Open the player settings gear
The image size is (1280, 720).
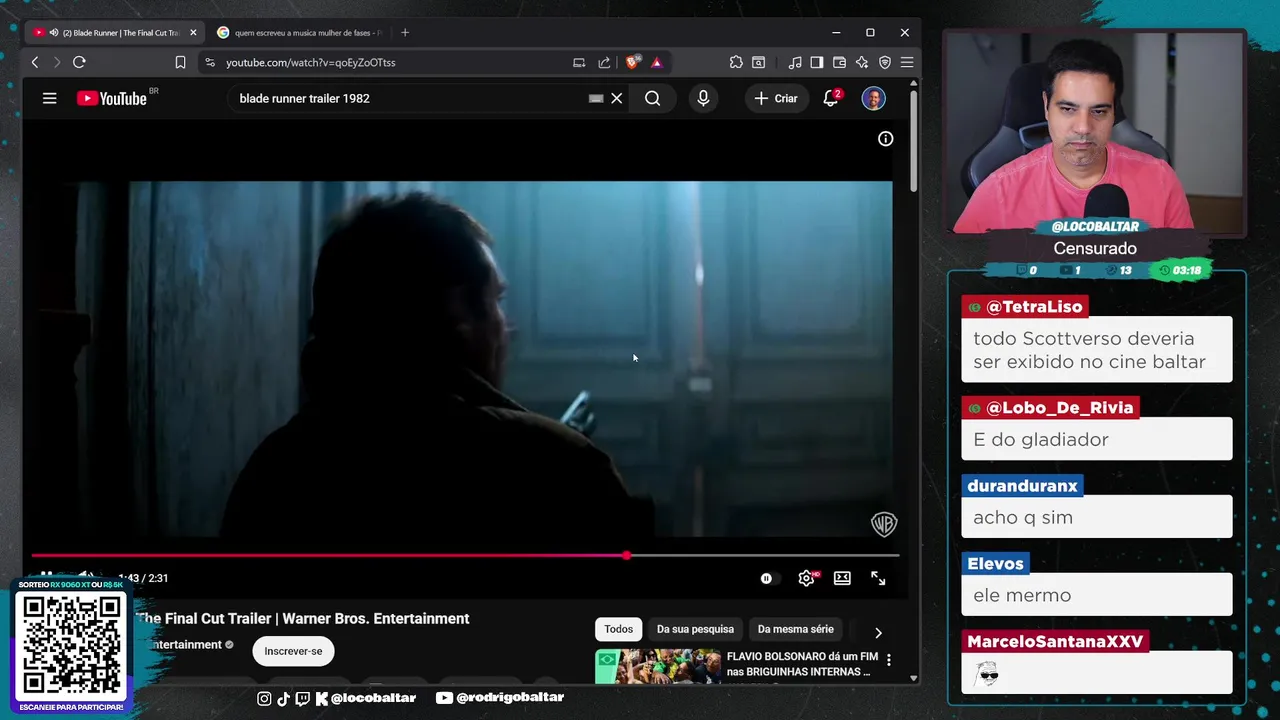tap(806, 578)
